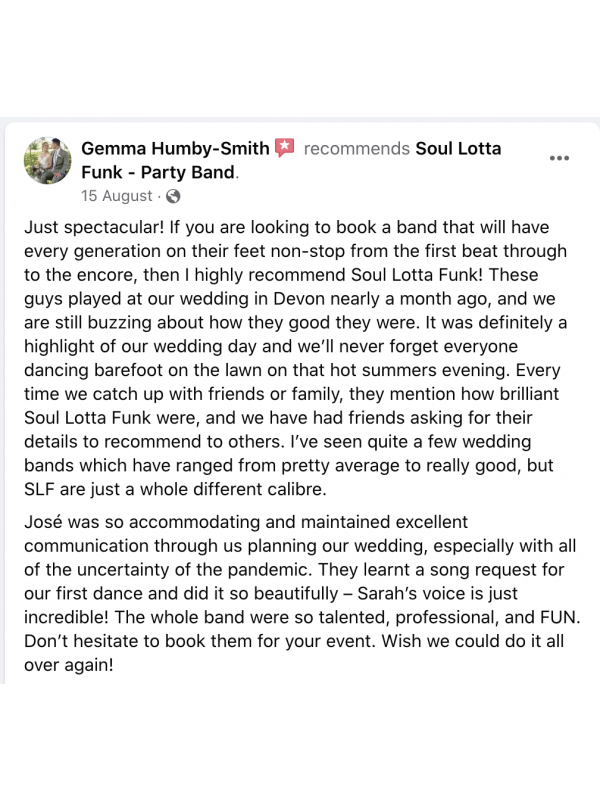Click the red recommendation star badge

[285, 148]
